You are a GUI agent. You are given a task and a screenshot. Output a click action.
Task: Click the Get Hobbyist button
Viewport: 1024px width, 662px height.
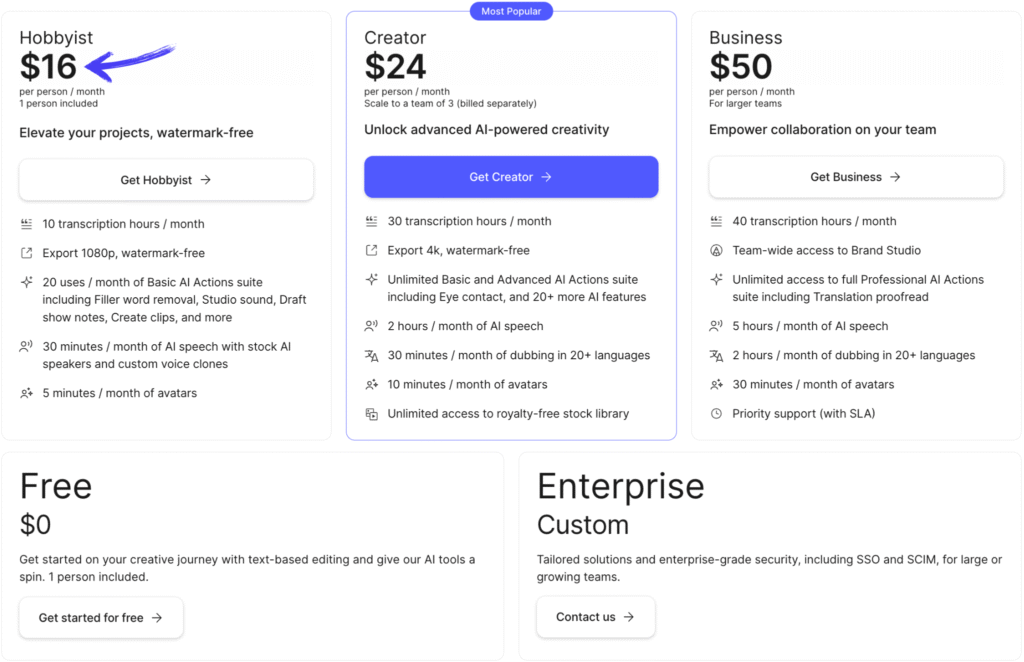tap(166, 180)
